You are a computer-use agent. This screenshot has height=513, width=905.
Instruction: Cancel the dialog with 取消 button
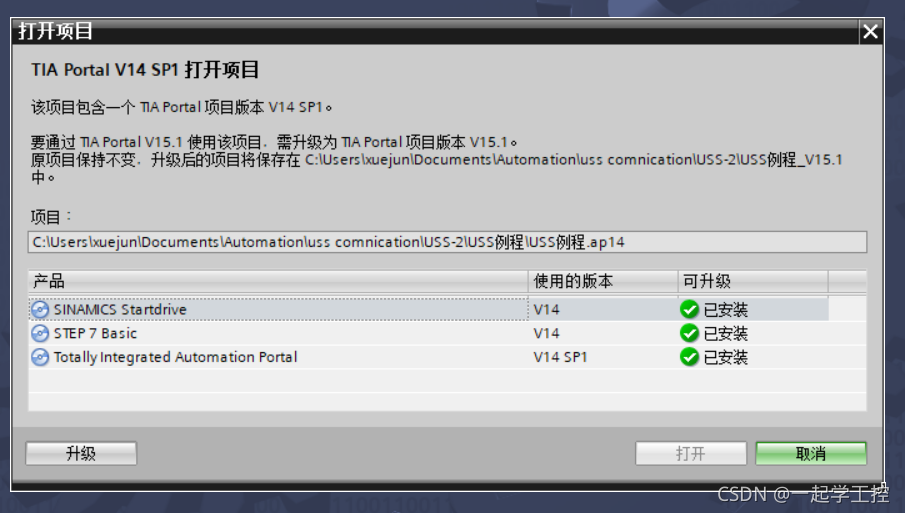(811, 454)
